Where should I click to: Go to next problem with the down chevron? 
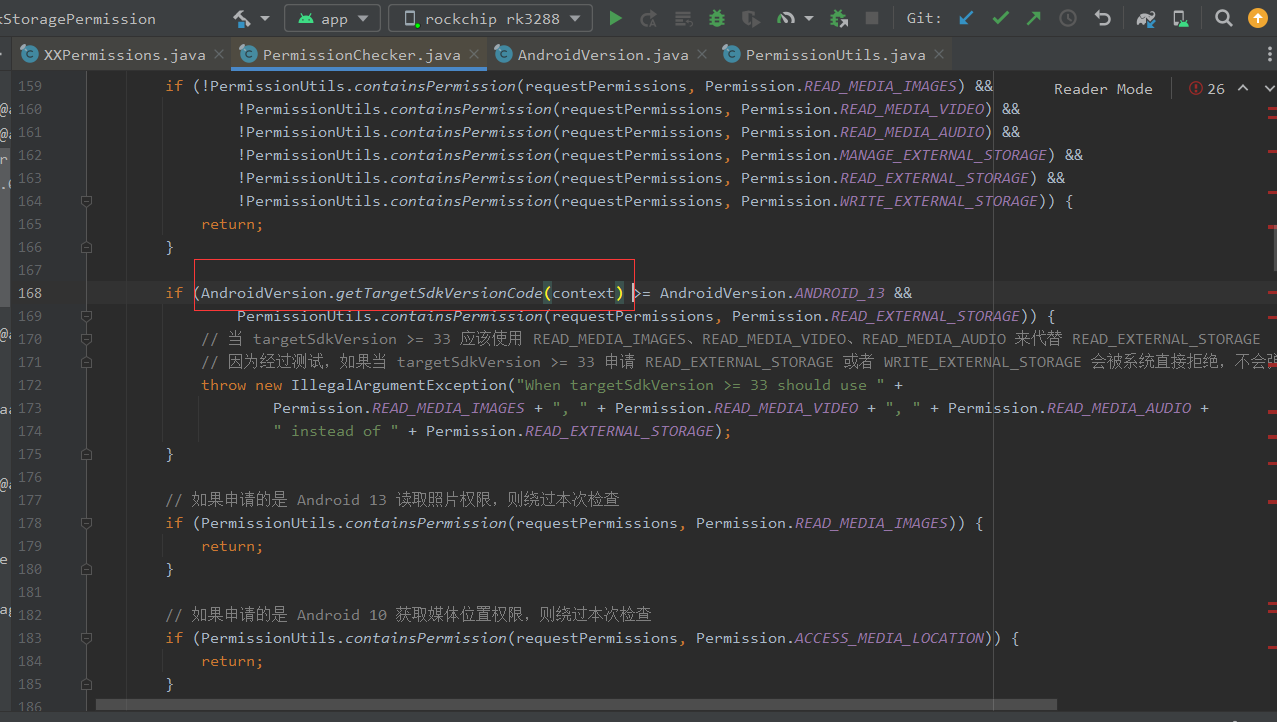pos(1268,88)
